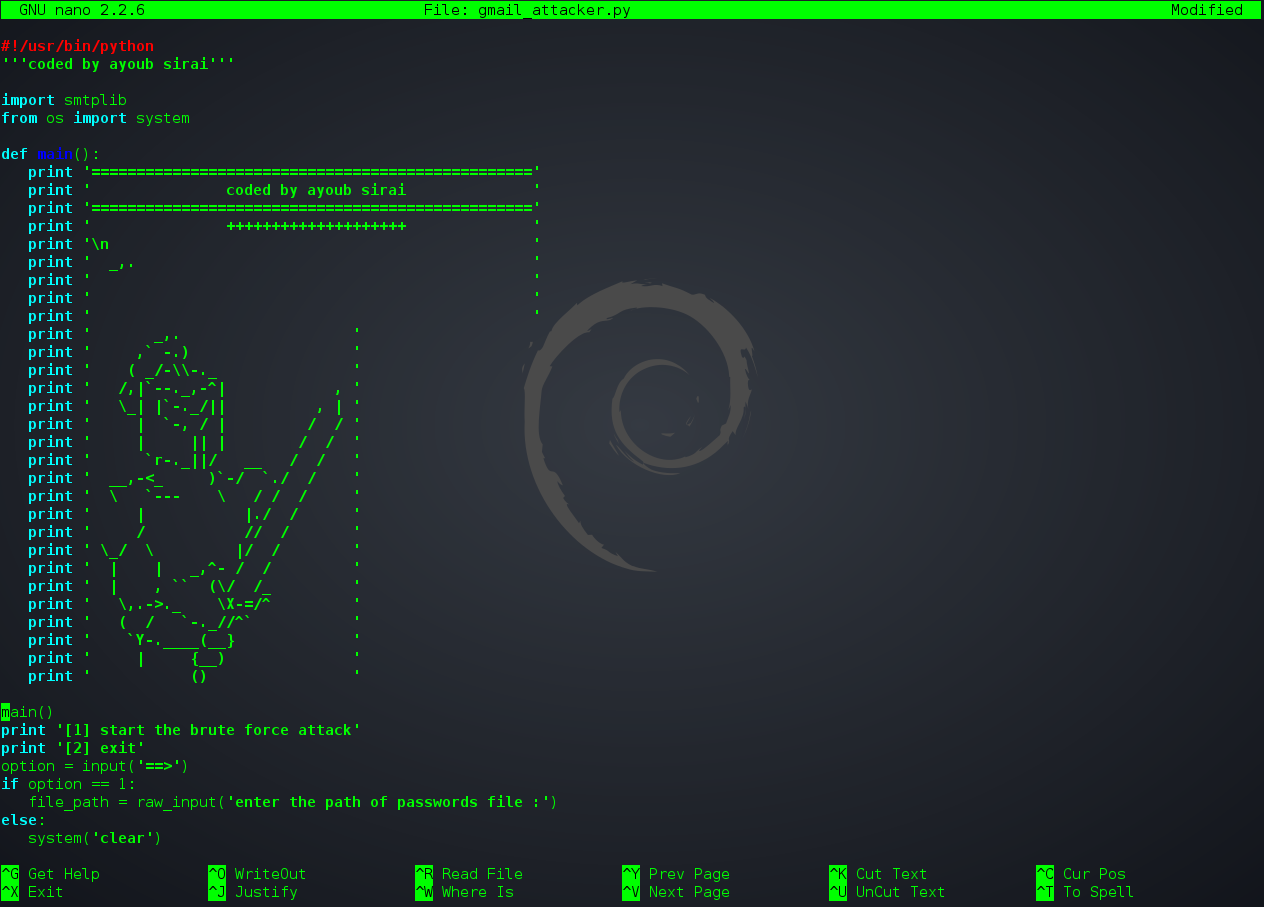Click the 'file_path = raw_input' line
This screenshot has width=1264, height=907.
coord(293,802)
